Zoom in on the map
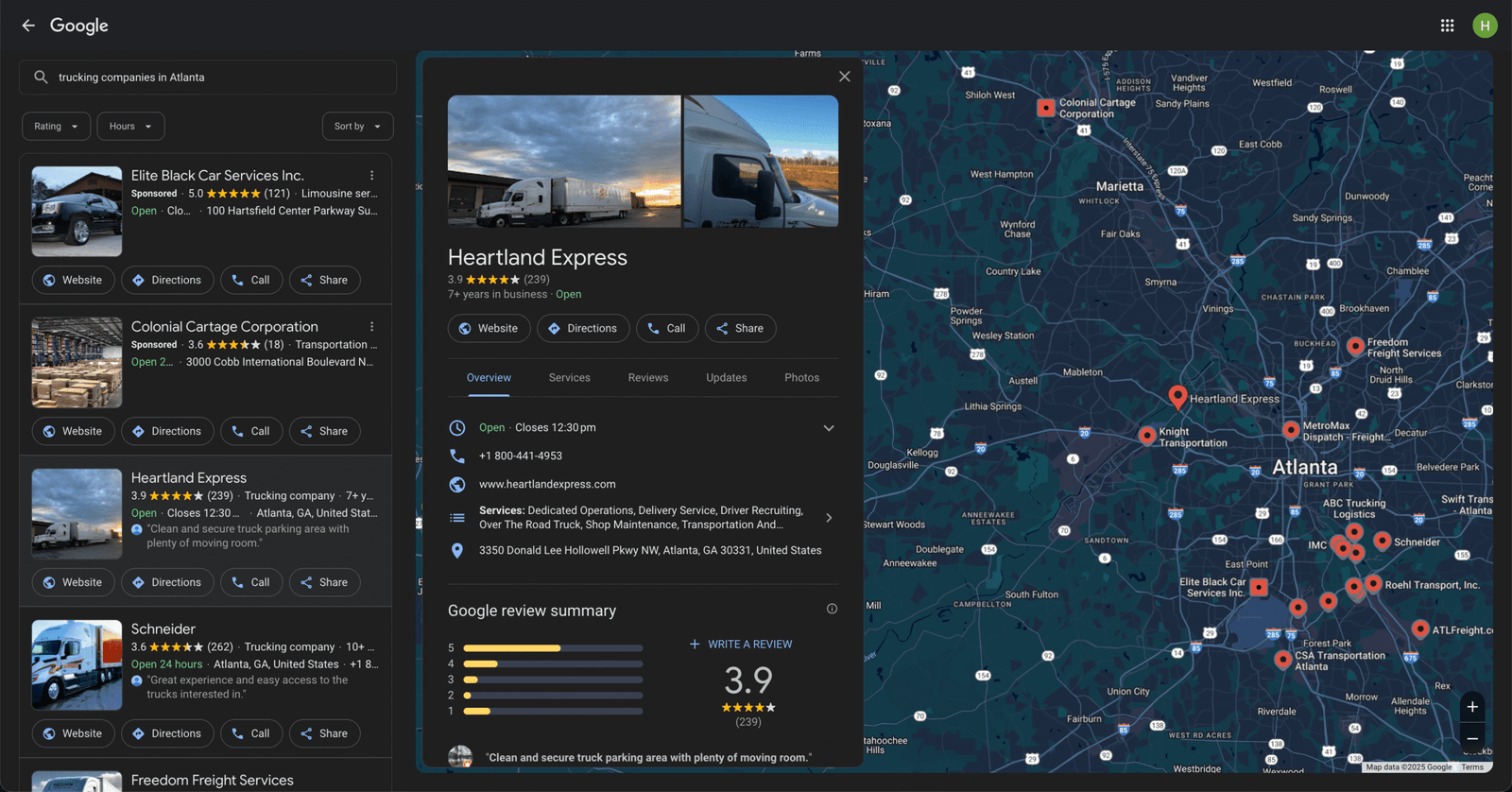 1472,707
